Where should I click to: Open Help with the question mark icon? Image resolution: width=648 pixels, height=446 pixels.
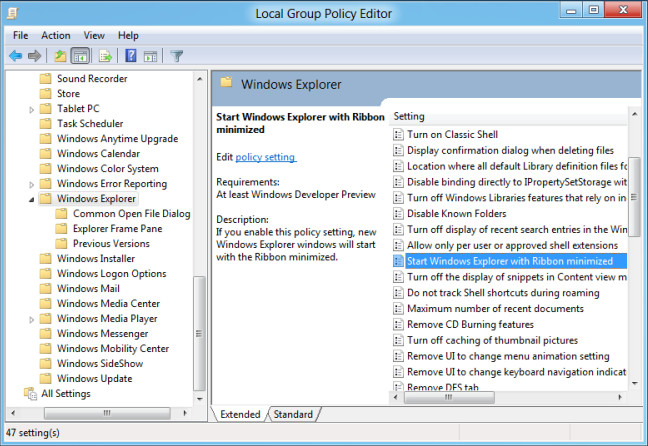tap(131, 55)
